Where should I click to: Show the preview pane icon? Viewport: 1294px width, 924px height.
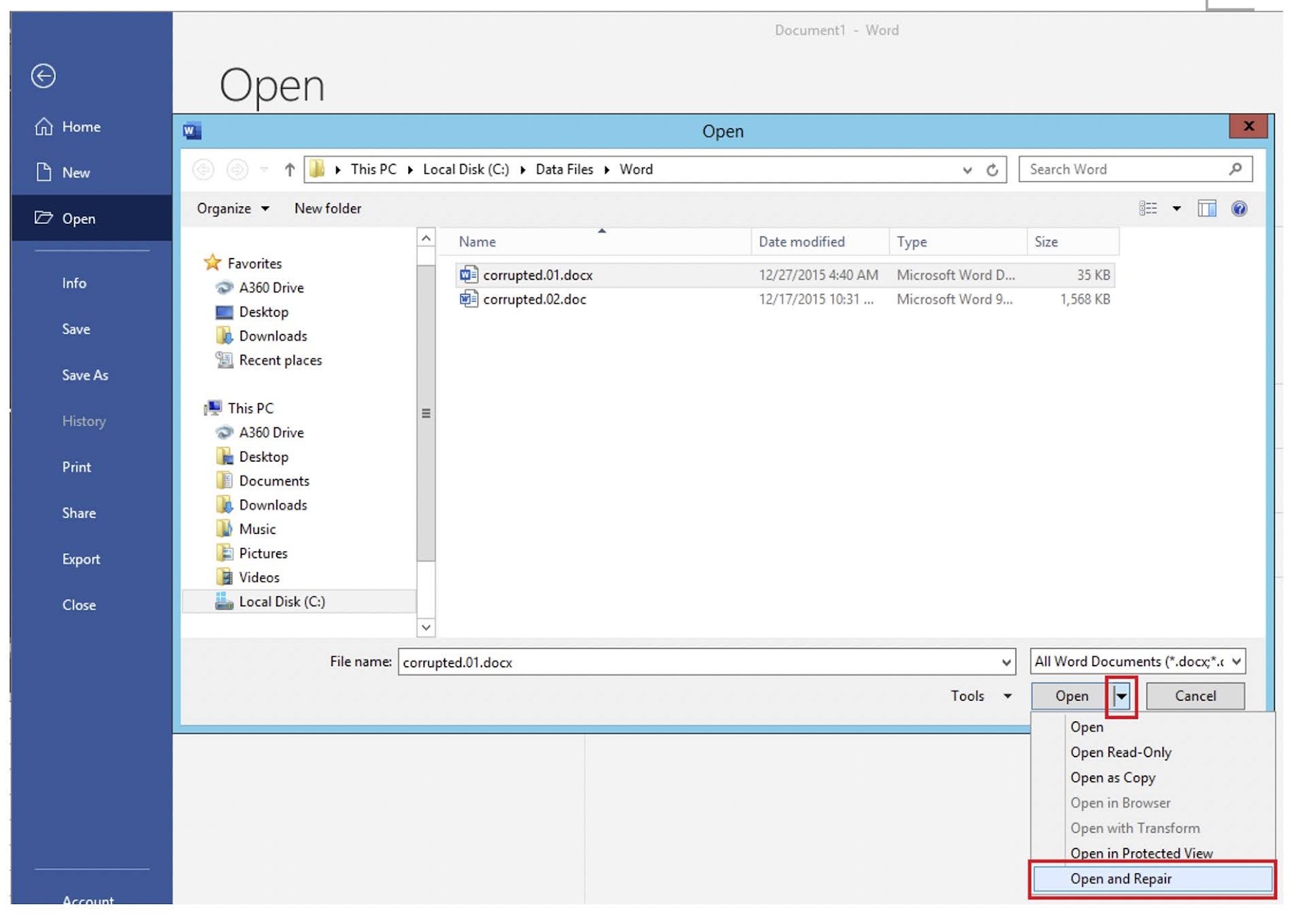click(x=1207, y=208)
